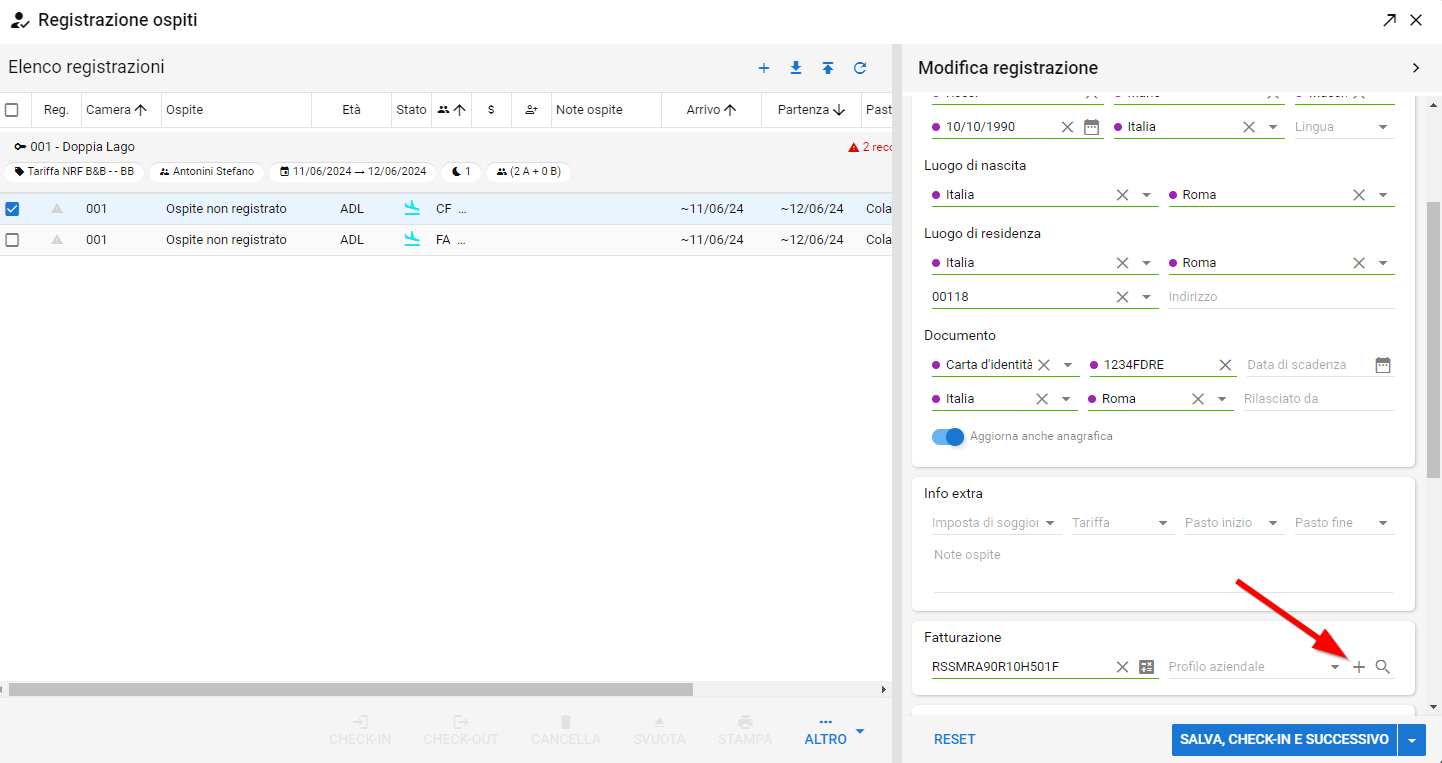This screenshot has width=1442, height=763.
Task: Click the Rilasciato da input field
Action: point(1319,399)
